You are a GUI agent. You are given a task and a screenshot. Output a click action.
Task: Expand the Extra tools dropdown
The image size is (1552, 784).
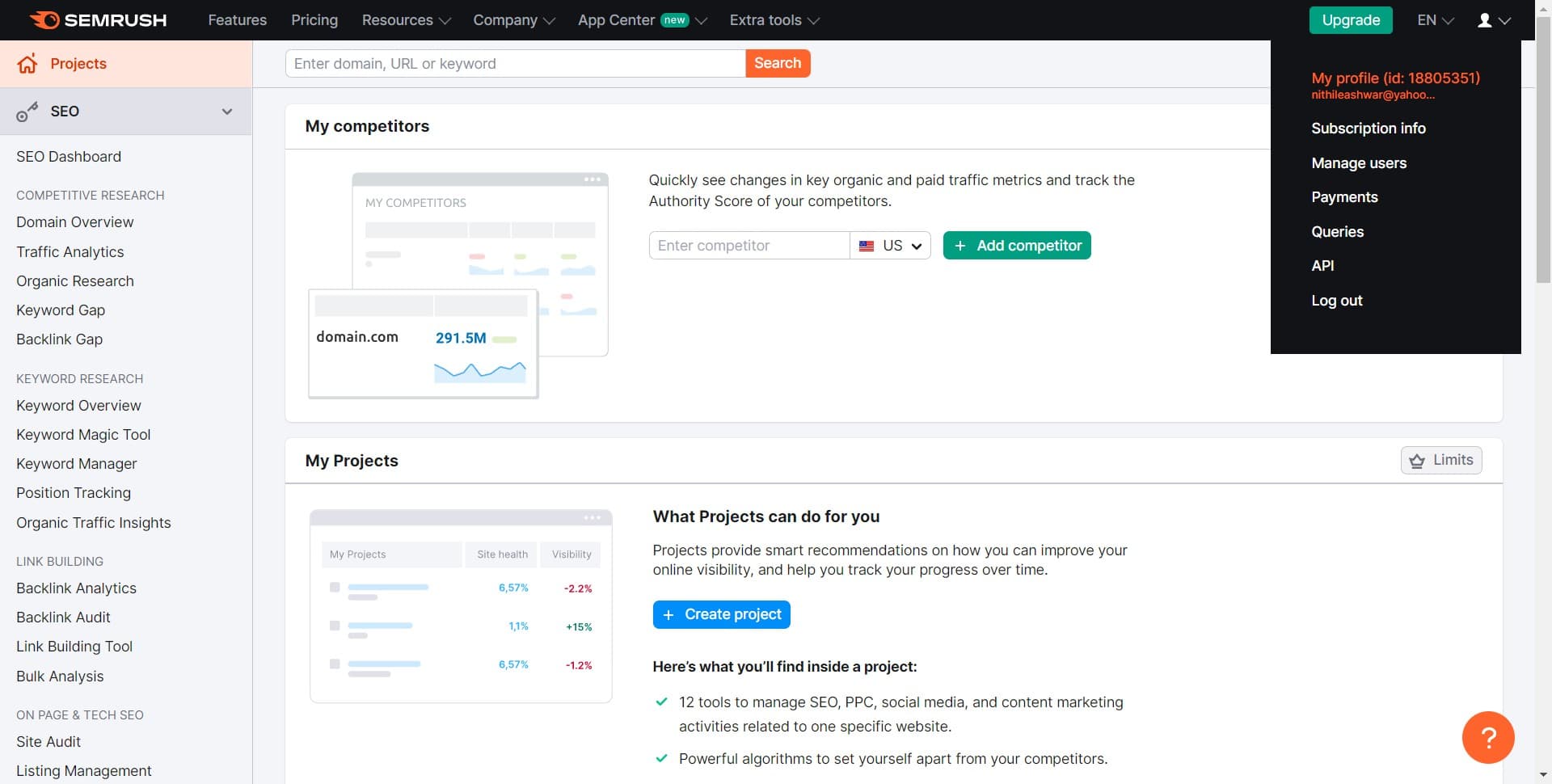tap(774, 20)
